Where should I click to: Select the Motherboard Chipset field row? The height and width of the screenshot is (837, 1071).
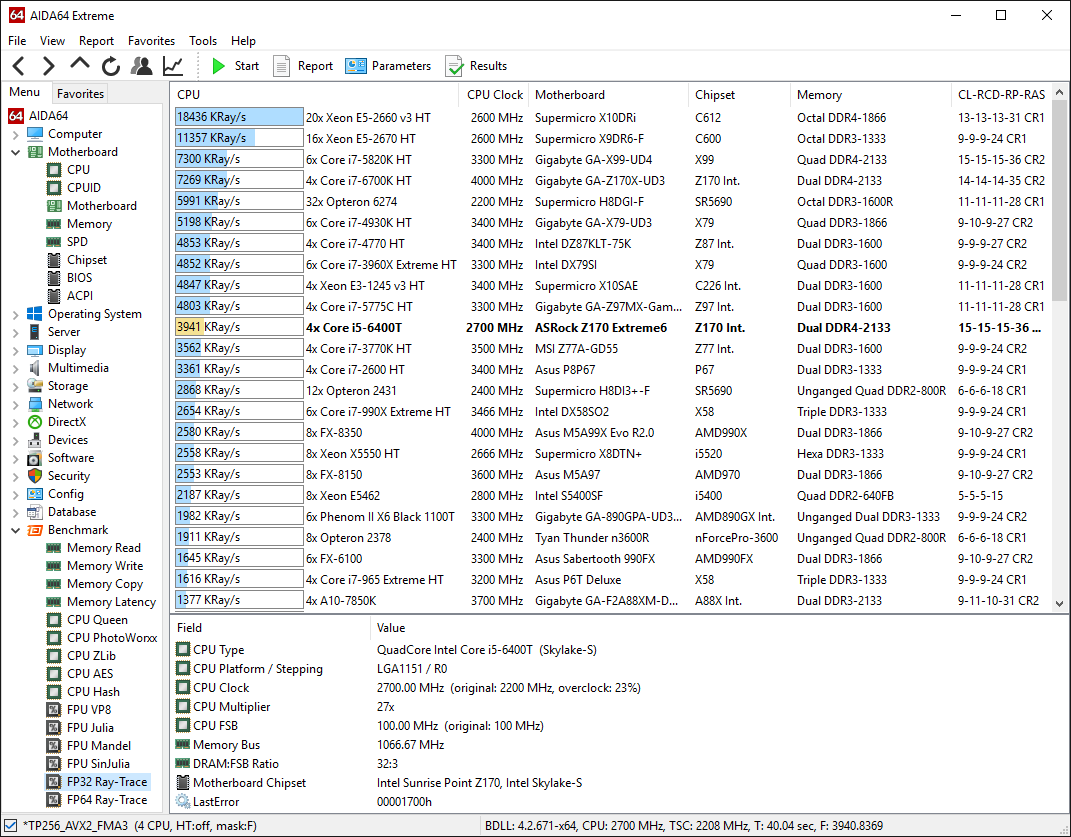click(x=618, y=782)
